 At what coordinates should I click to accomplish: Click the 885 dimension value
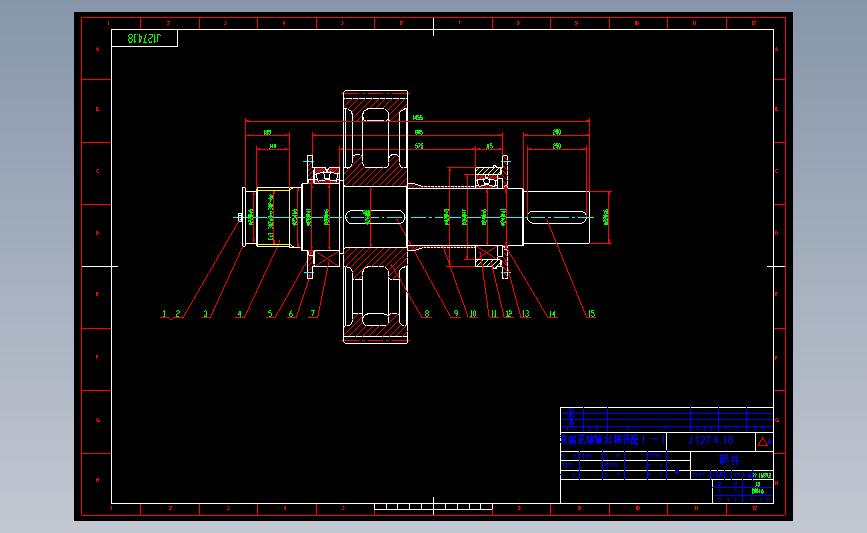click(419, 133)
